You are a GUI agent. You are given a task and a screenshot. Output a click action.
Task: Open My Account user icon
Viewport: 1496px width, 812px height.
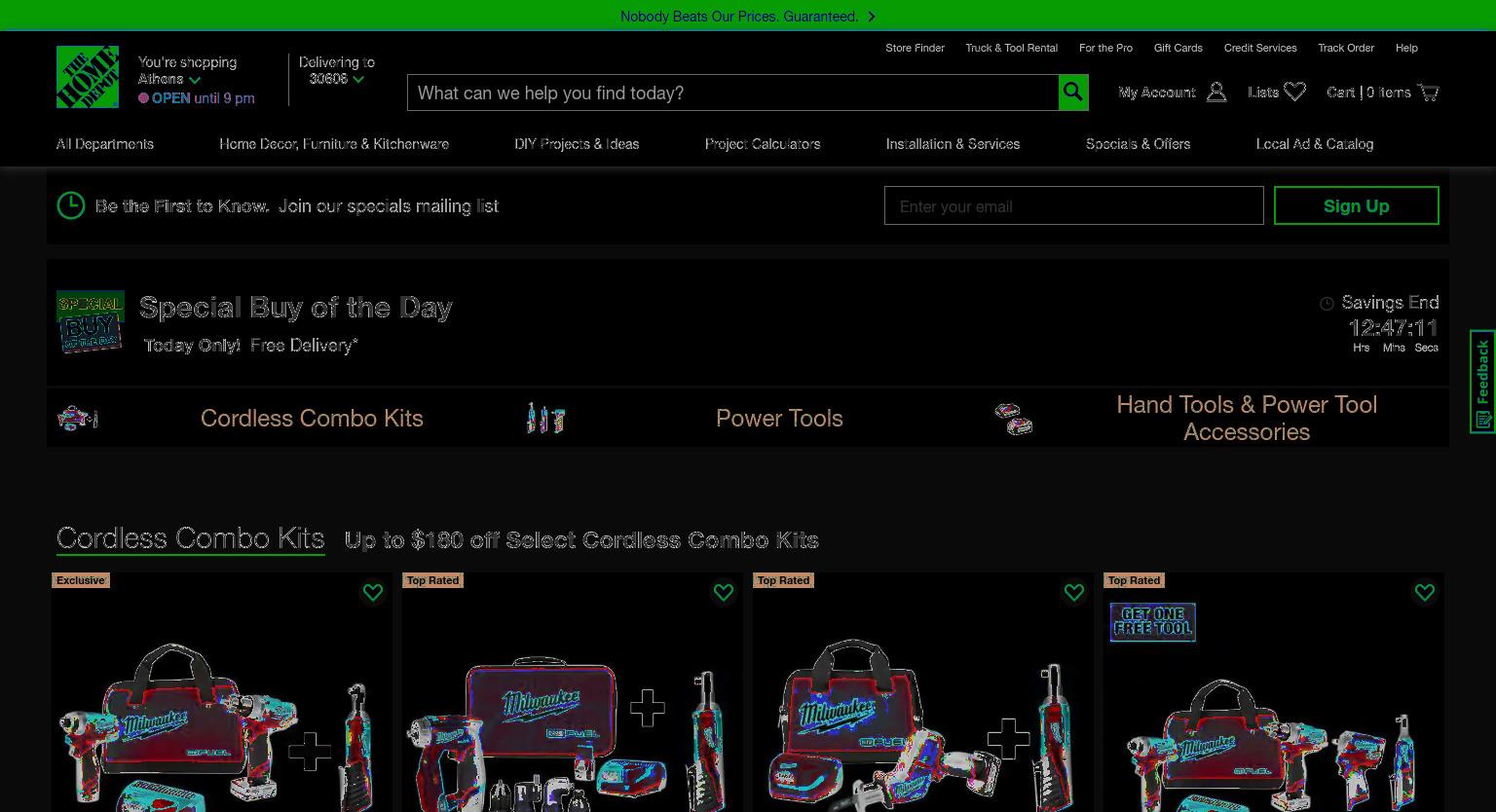point(1215,92)
